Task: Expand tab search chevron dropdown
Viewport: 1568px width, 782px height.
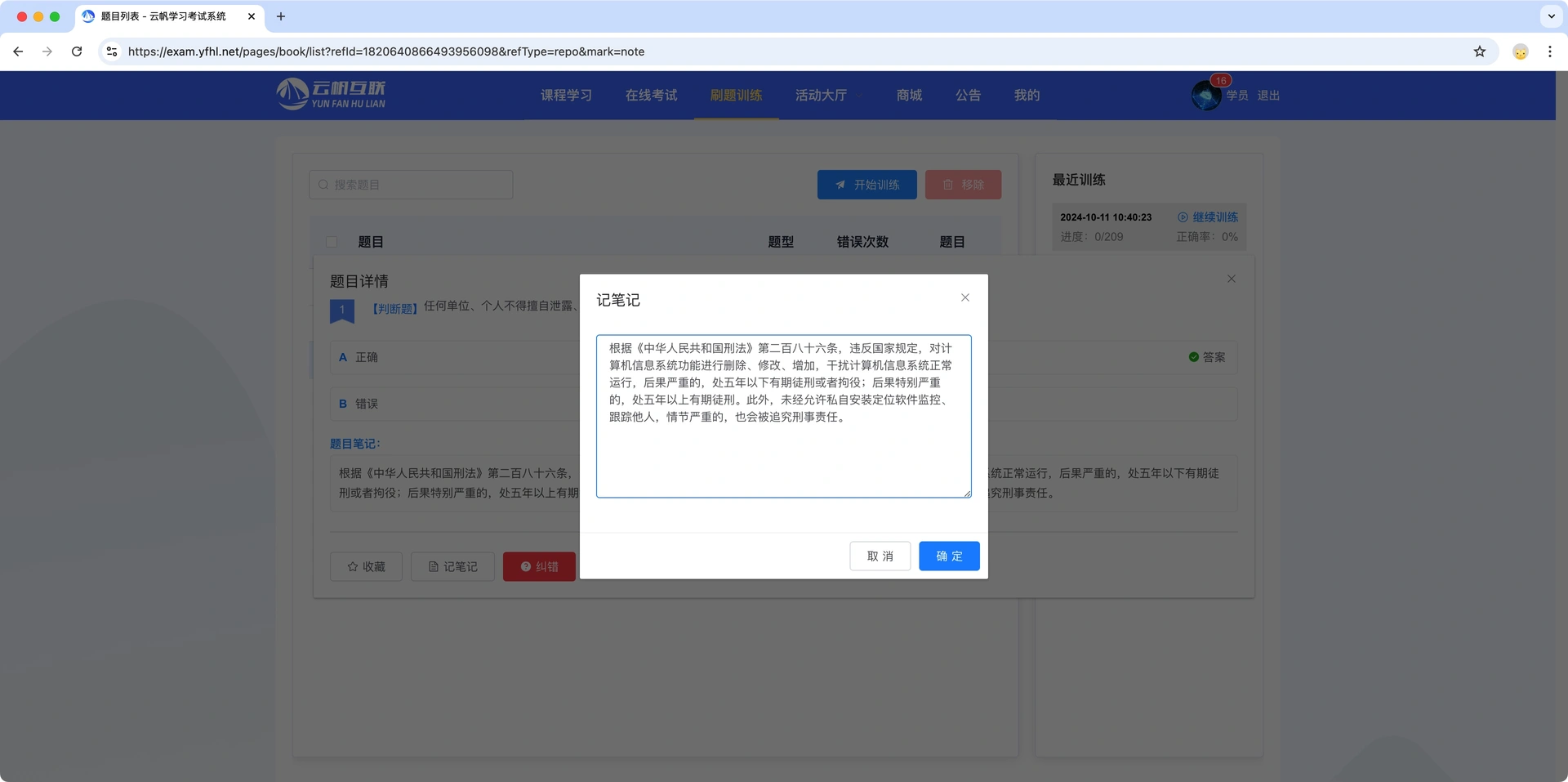Action: (x=1551, y=16)
